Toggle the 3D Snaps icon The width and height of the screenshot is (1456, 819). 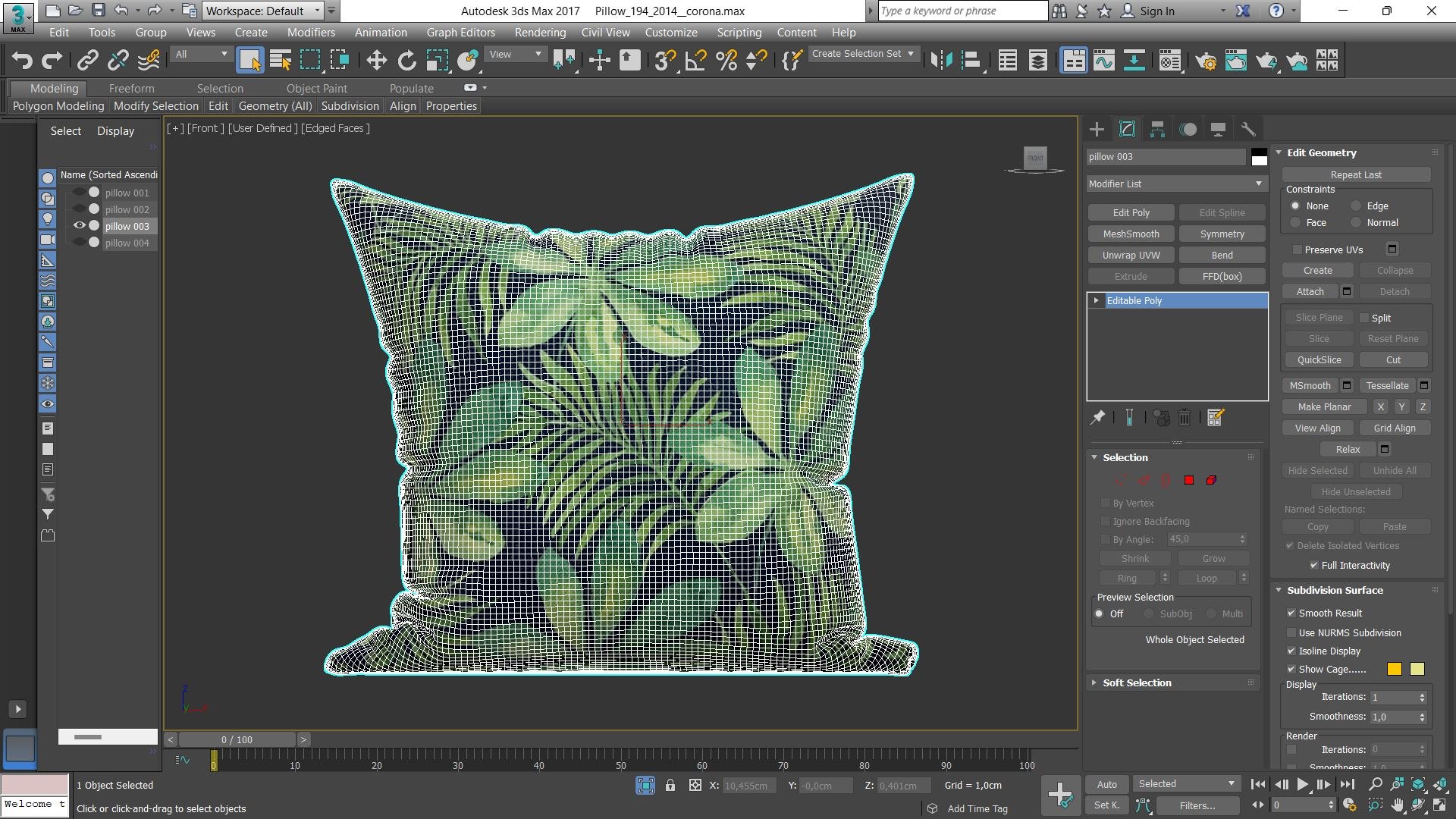[x=665, y=60]
